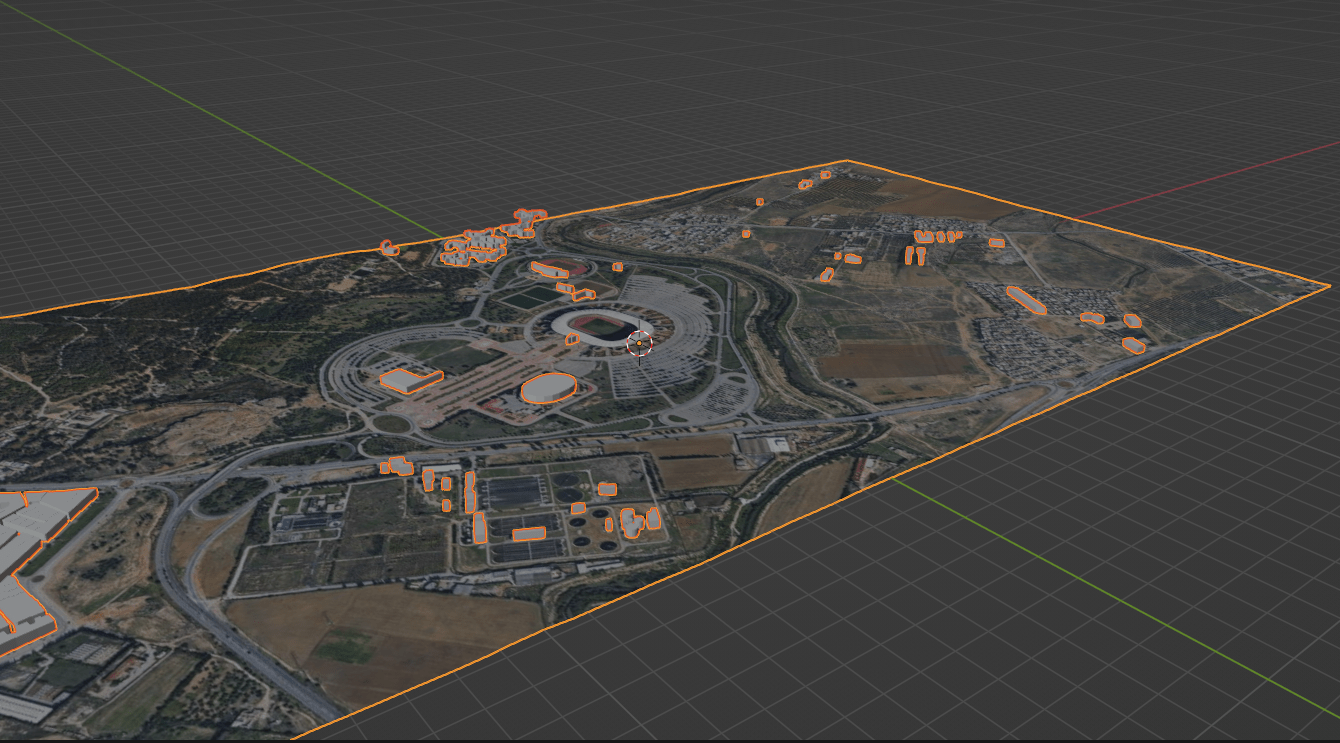The width and height of the screenshot is (1340, 743).
Task: Click the 3D cursor at the viewport center
Action: (x=641, y=343)
